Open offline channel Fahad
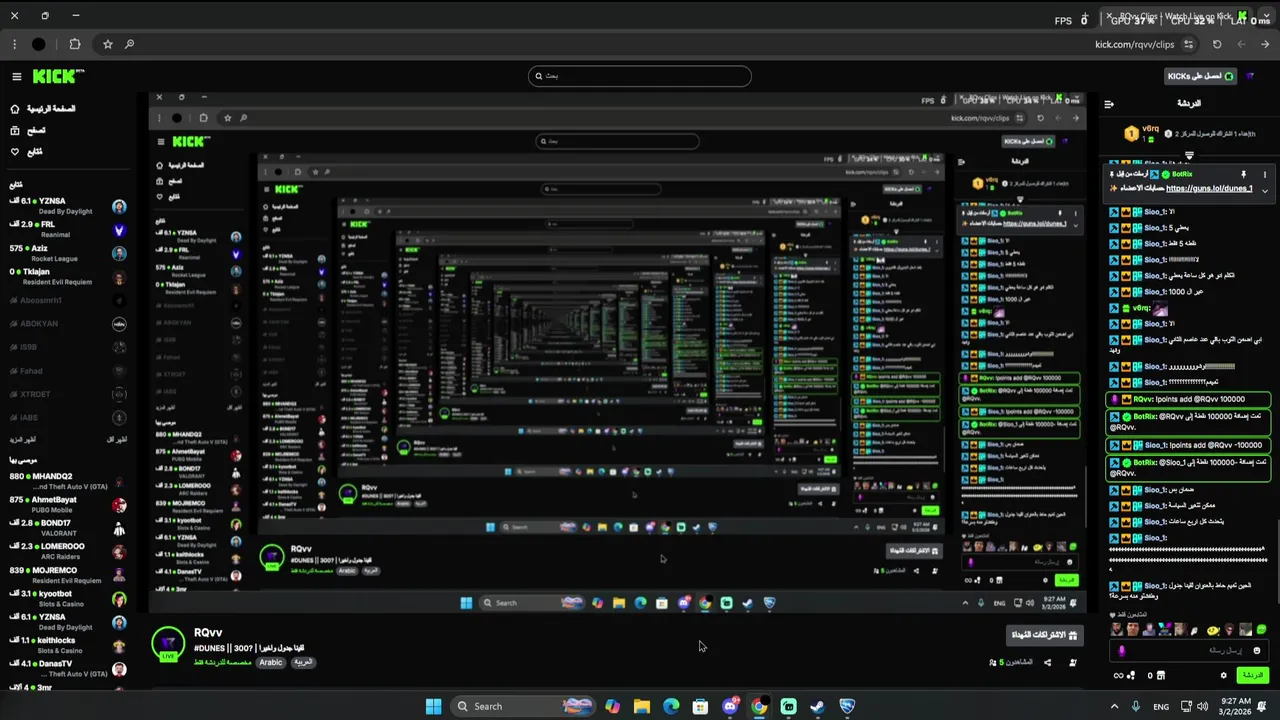Image resolution: width=1280 pixels, height=720 pixels. [x=66, y=371]
